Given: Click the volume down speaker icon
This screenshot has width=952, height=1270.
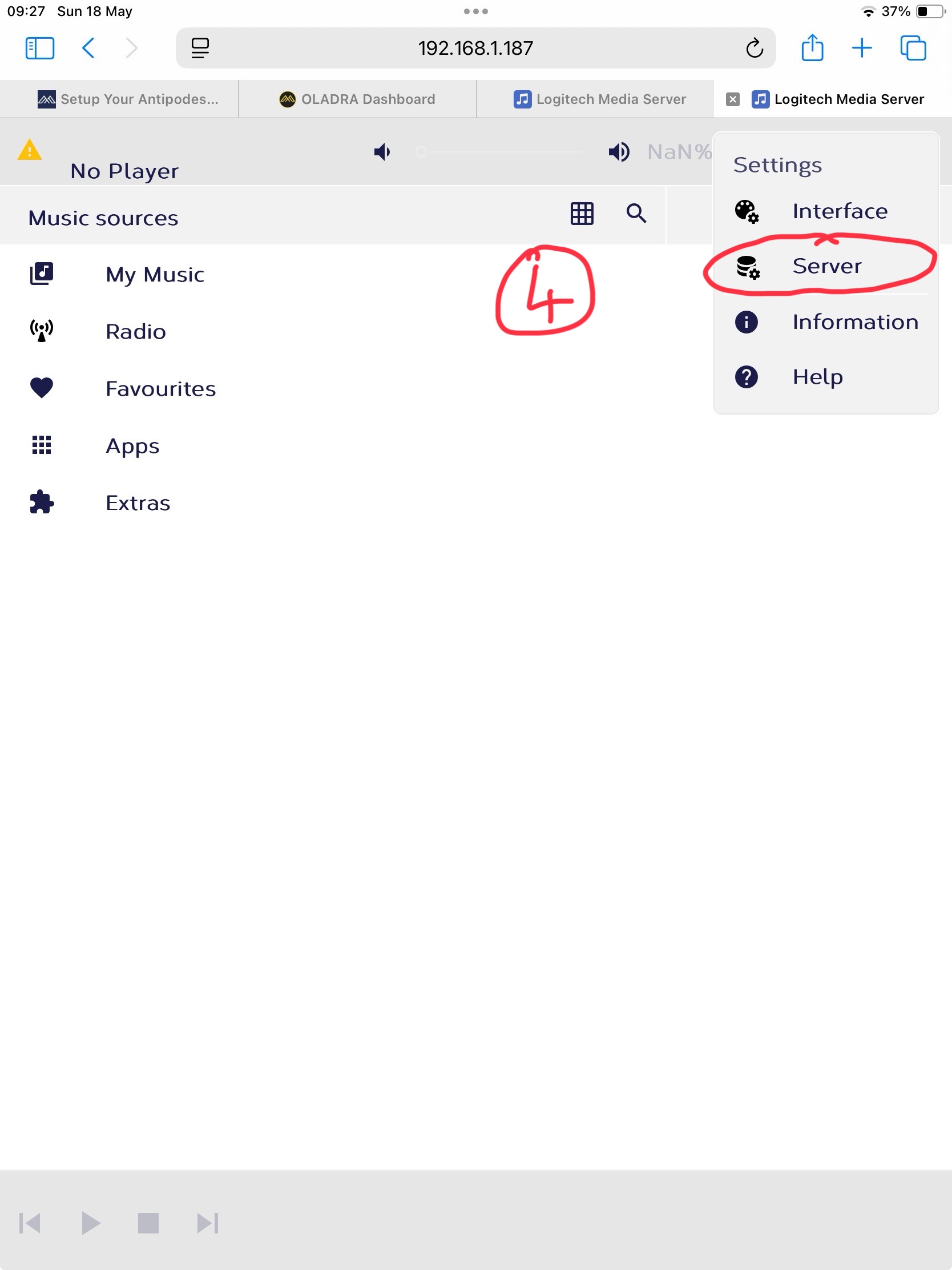Looking at the screenshot, I should click(382, 152).
